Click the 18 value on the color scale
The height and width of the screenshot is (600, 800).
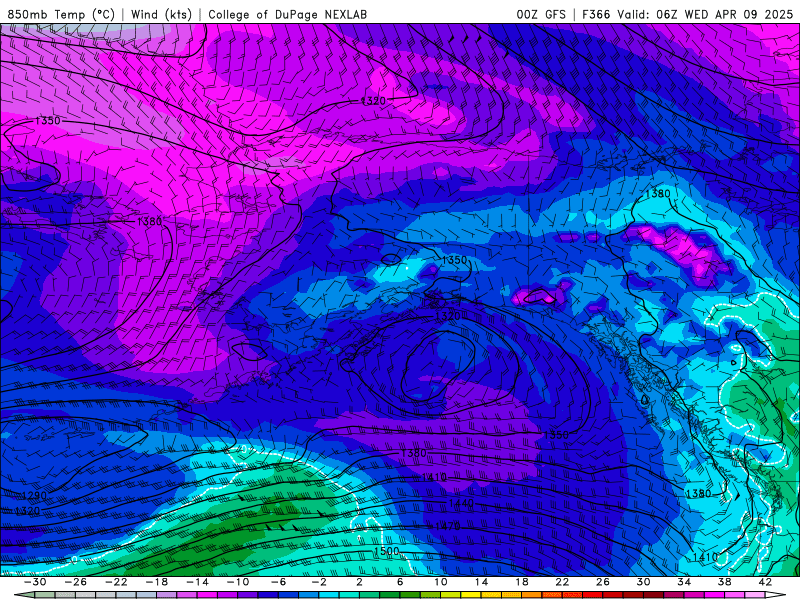pos(521,582)
